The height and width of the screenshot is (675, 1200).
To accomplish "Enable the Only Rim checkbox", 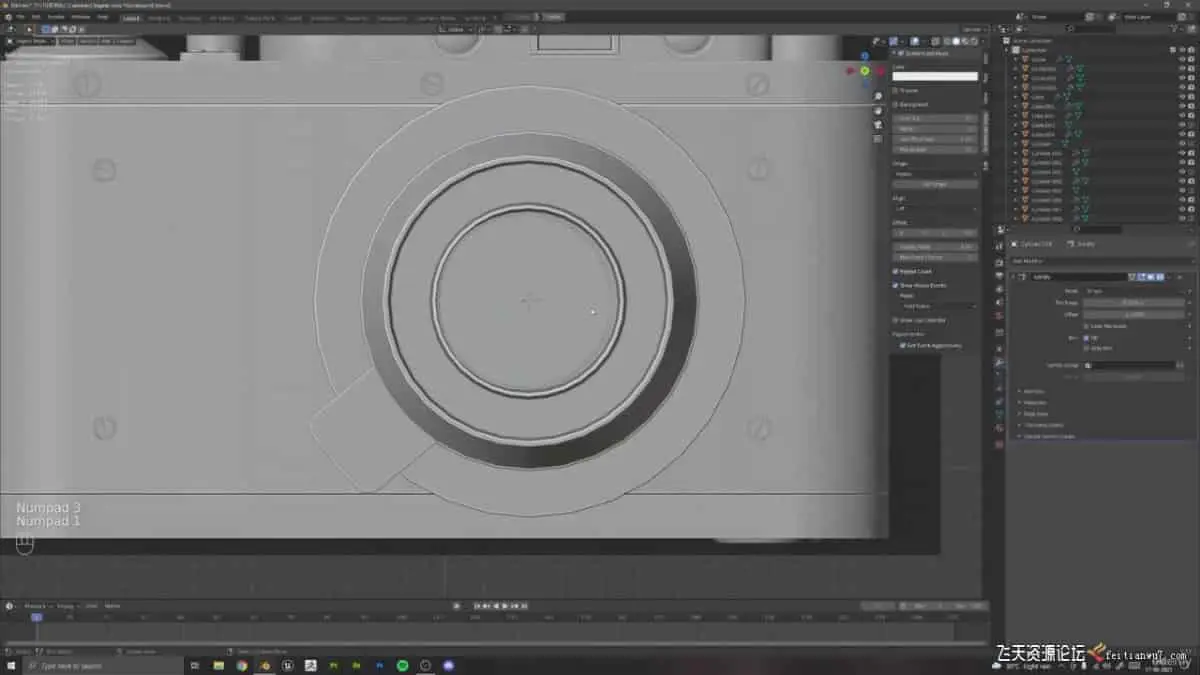I will point(1087,348).
